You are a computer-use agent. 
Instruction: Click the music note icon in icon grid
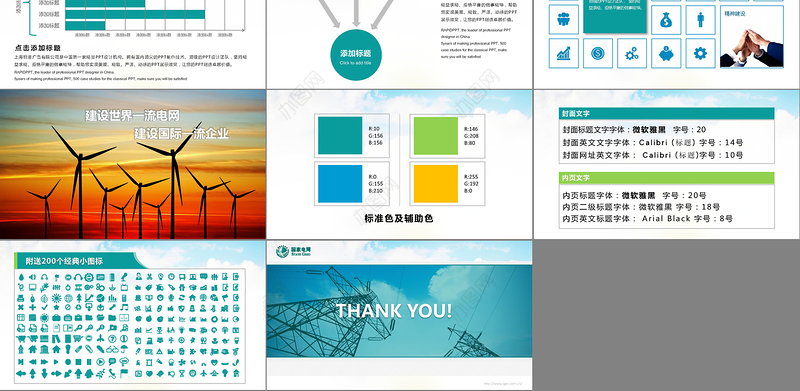pyautogui.click(x=124, y=307)
